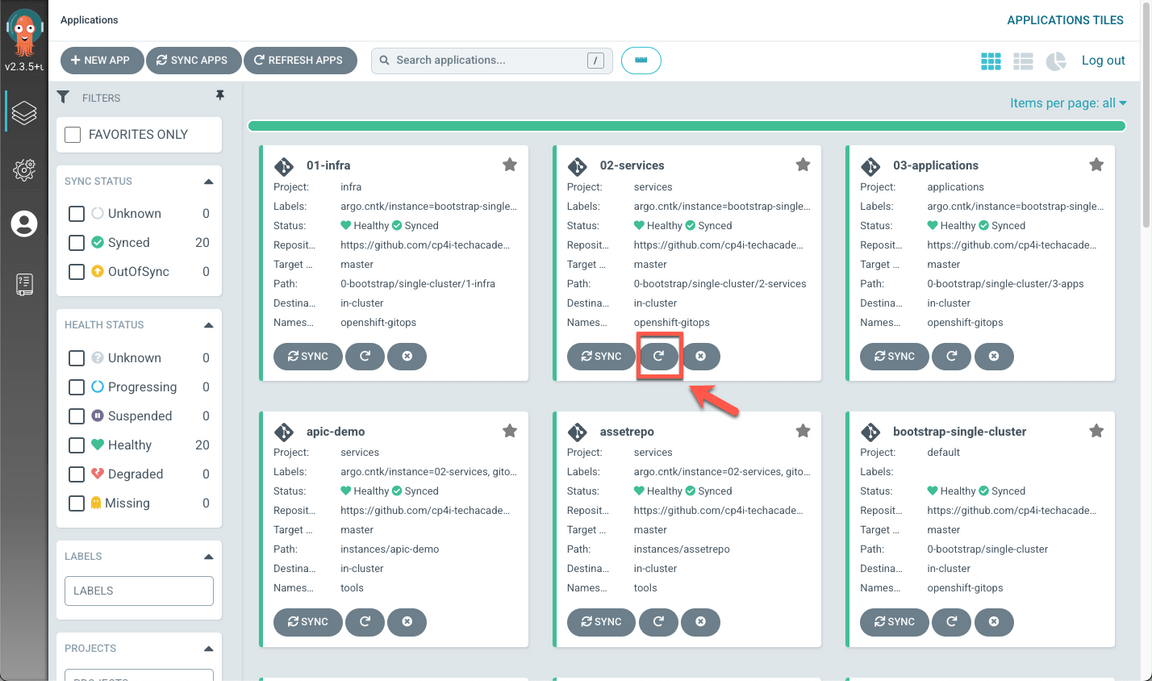
Task: Favorite the 03-applications app with star
Action: 1096,165
